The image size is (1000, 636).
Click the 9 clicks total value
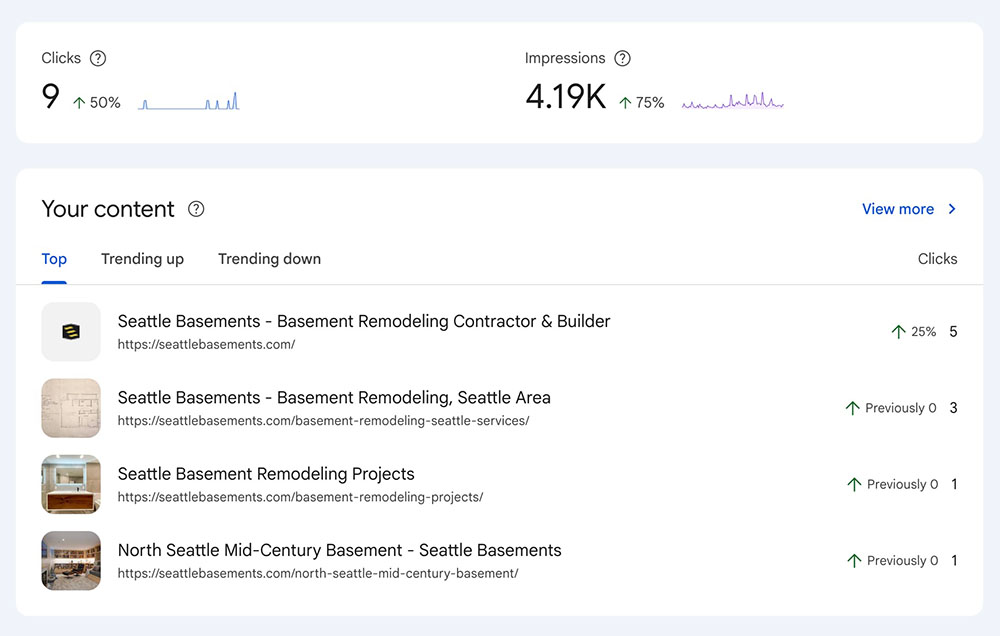coord(50,96)
